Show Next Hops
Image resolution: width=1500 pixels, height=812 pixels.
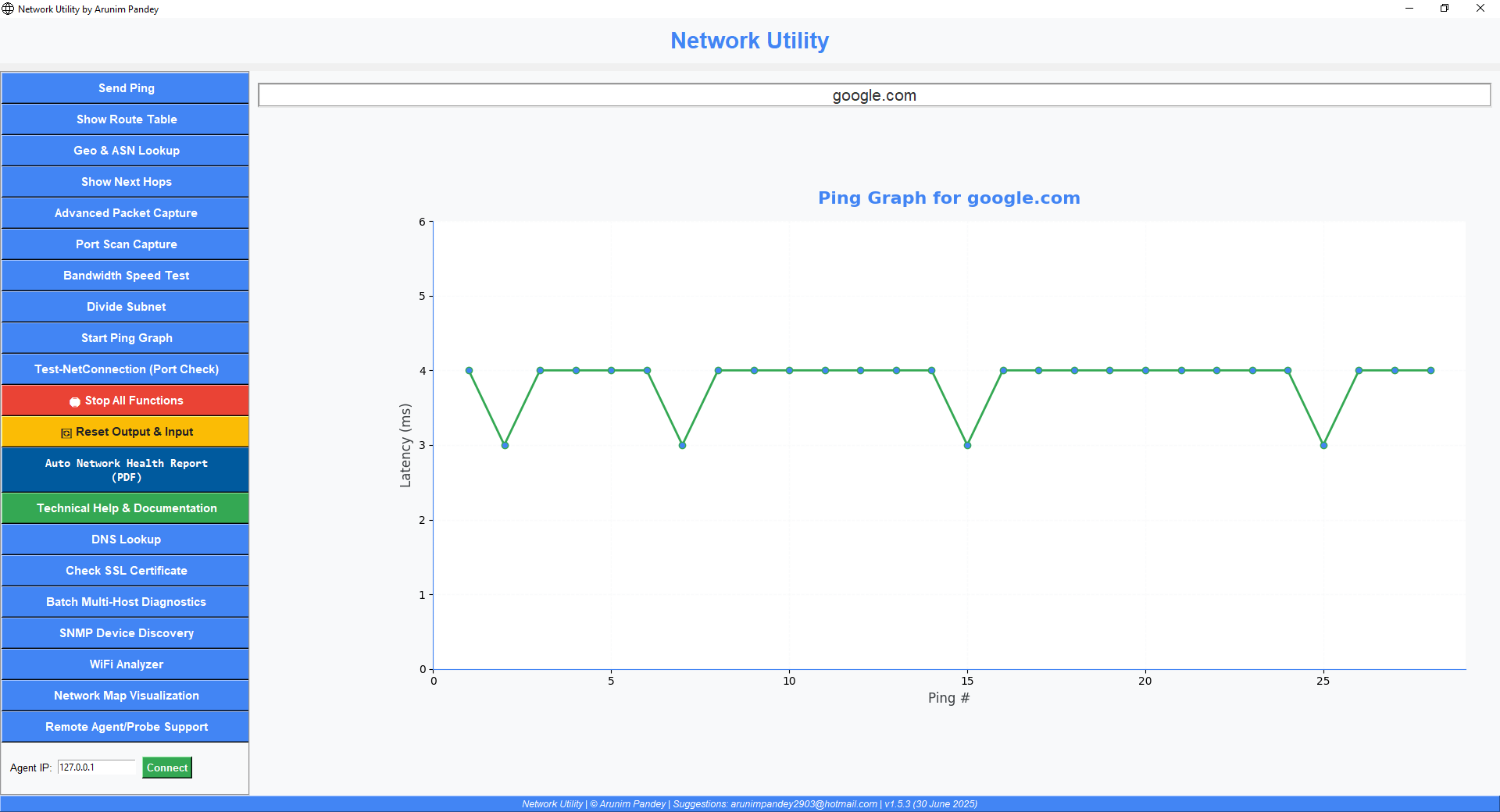[x=125, y=181]
